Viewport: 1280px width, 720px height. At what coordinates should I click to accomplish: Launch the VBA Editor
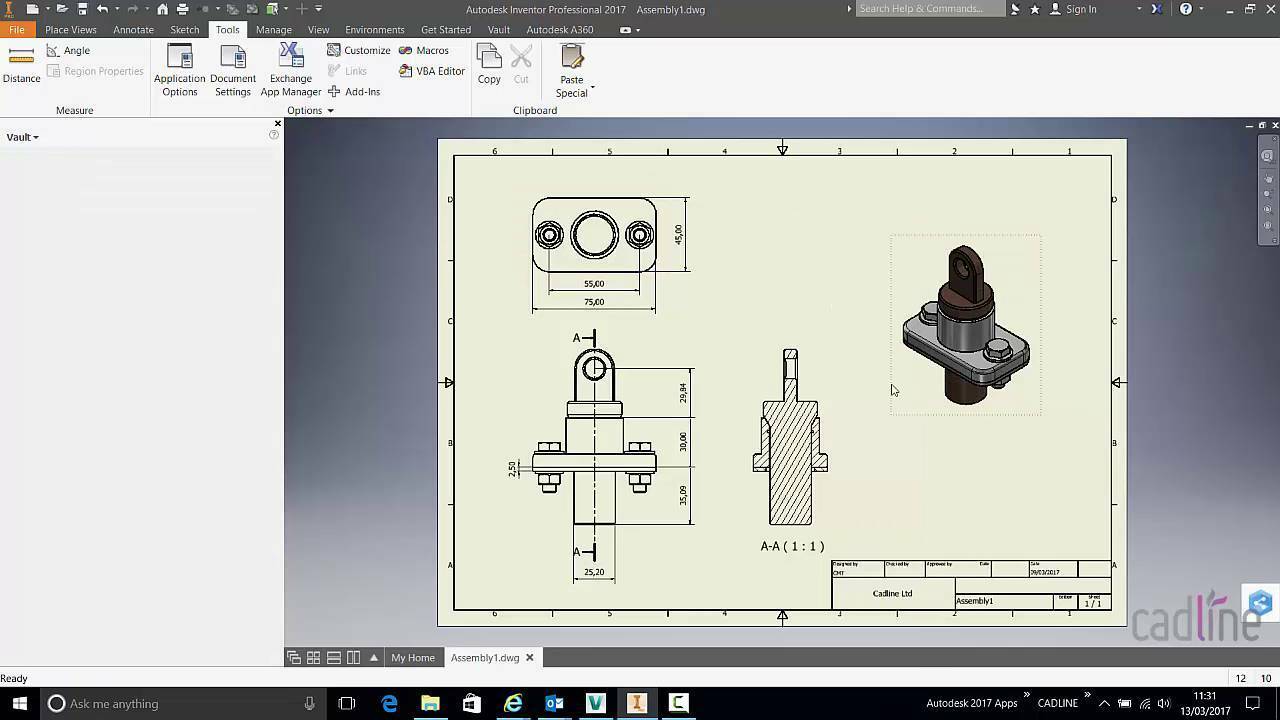[x=432, y=71]
